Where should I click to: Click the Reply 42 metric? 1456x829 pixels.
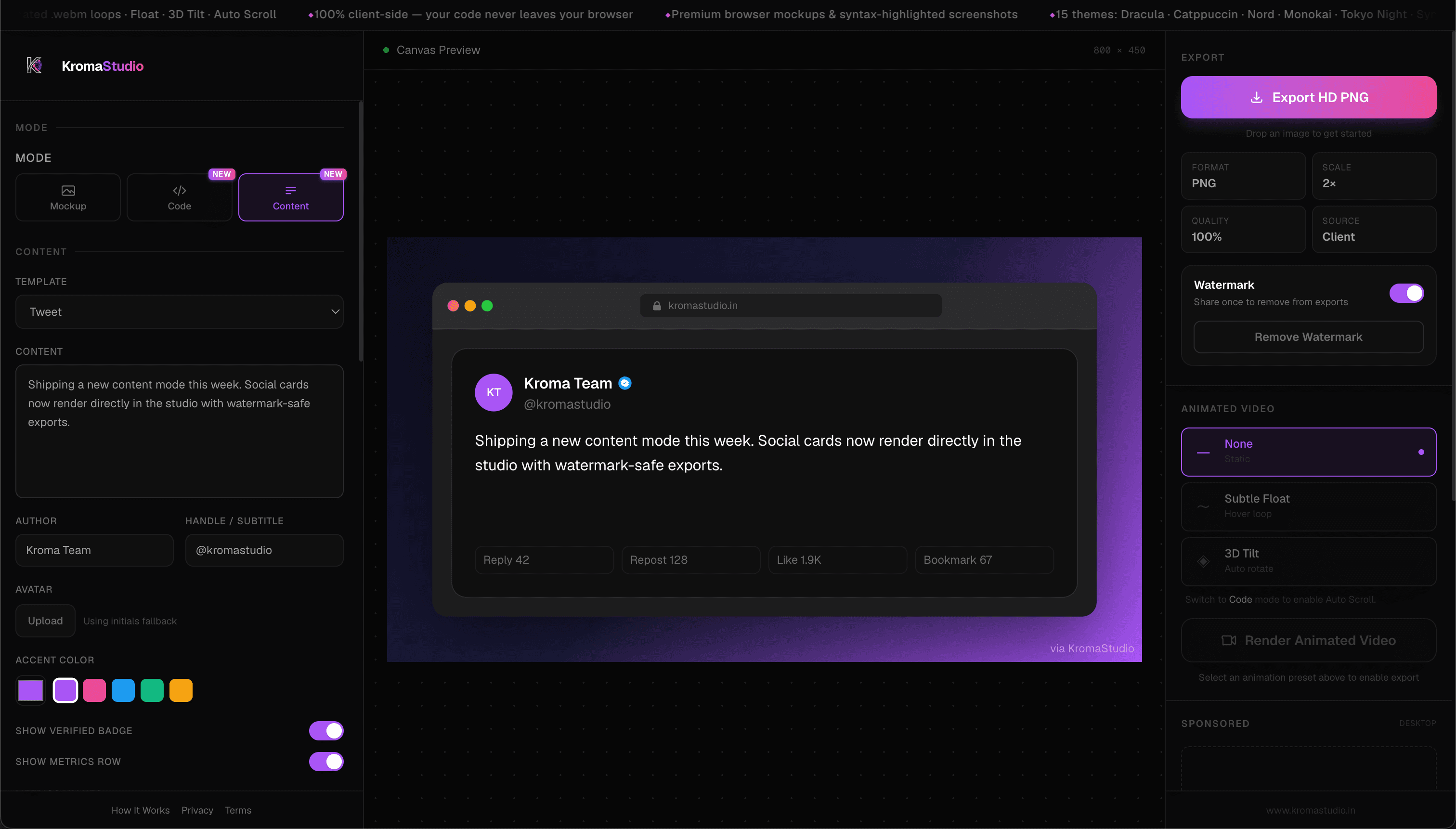[x=545, y=560]
